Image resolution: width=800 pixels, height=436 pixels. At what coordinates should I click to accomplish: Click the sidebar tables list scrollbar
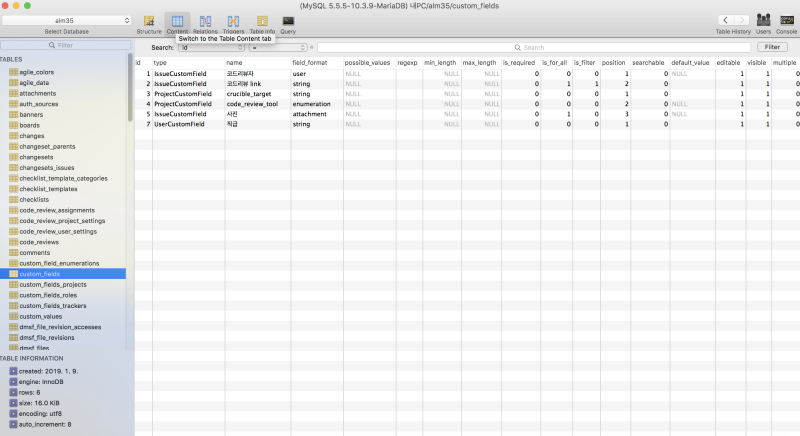[x=130, y=88]
